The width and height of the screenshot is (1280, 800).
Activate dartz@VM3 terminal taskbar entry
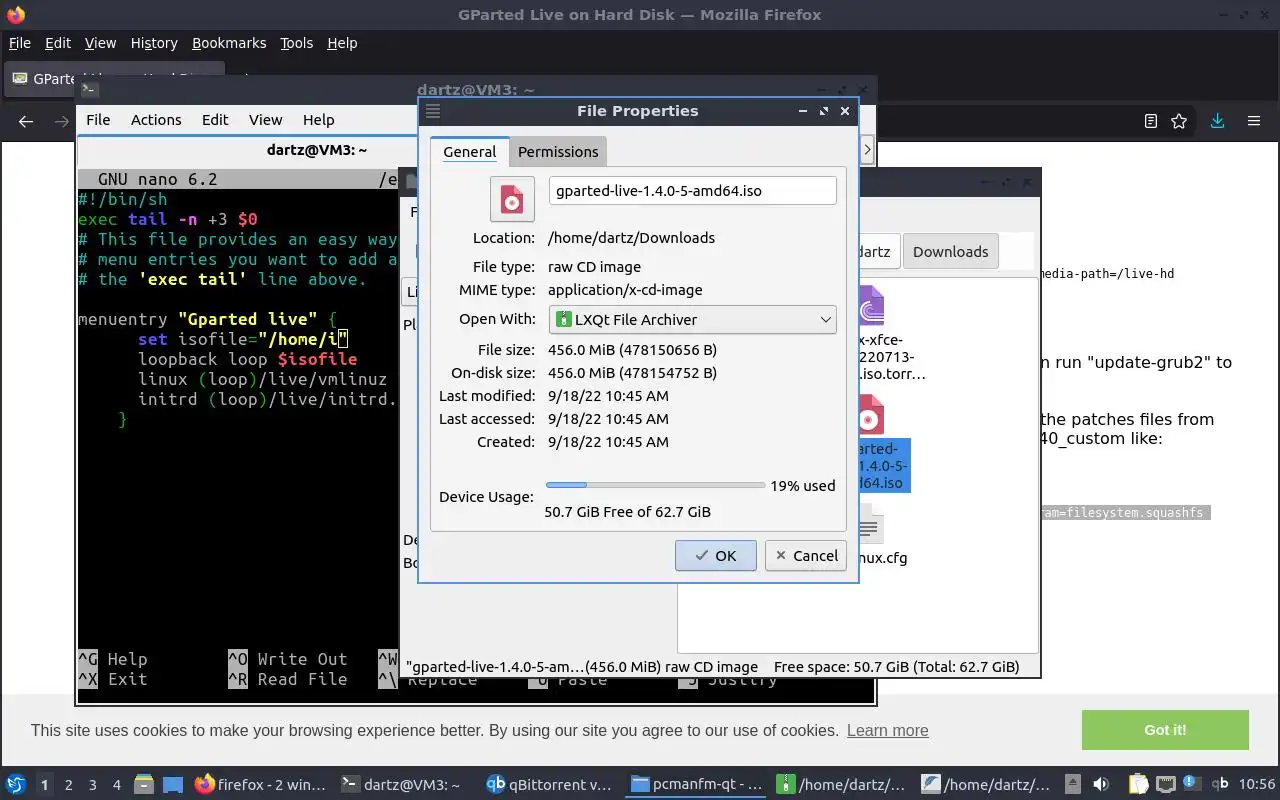pyautogui.click(x=404, y=785)
